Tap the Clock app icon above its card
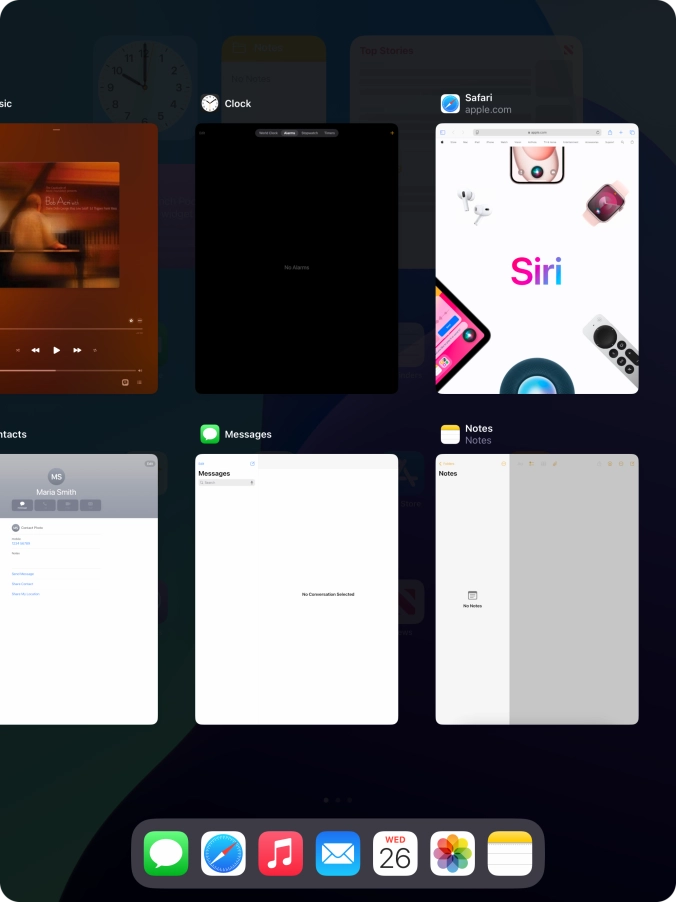This screenshot has width=676, height=902. coord(210,104)
